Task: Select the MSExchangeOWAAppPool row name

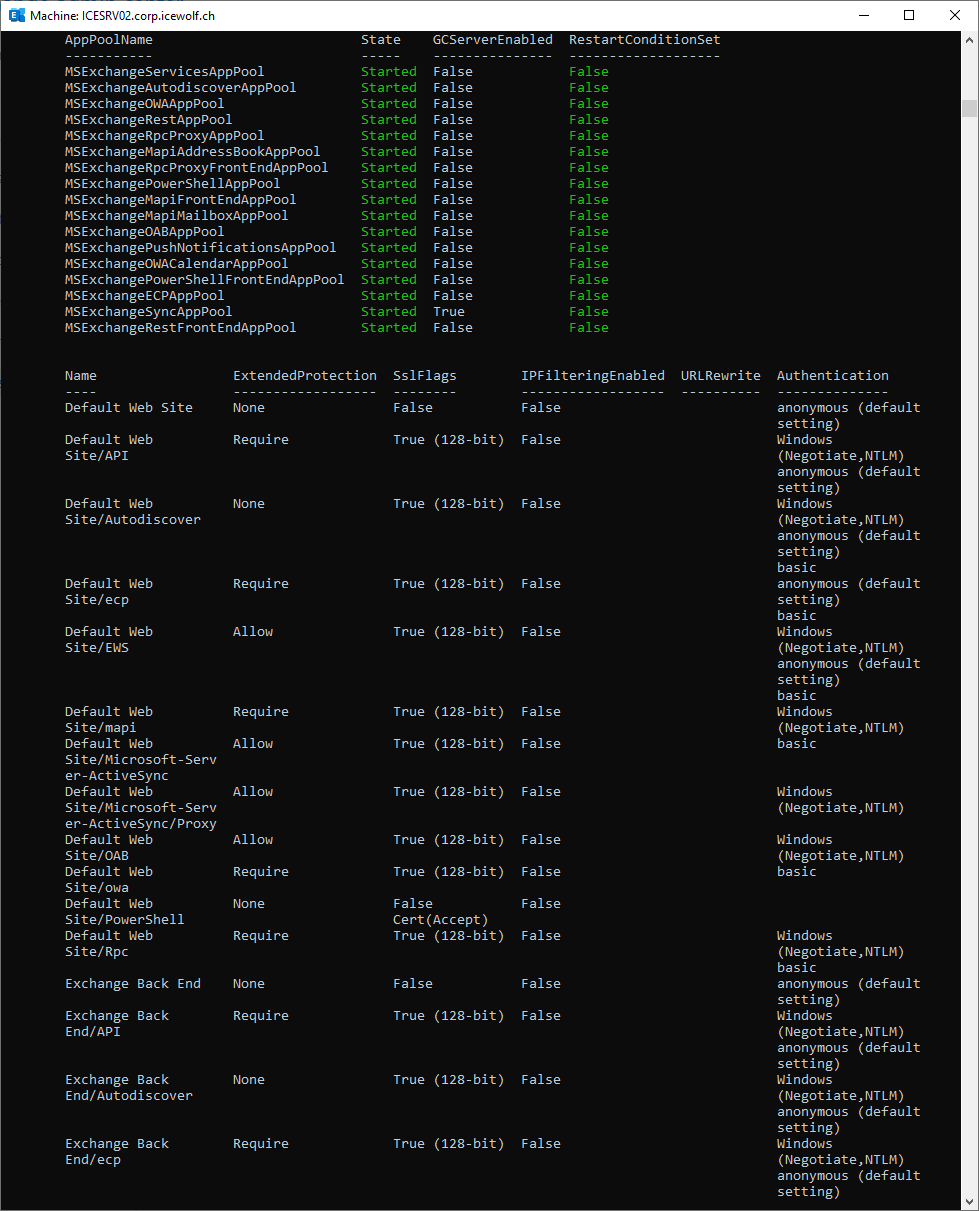Action: 144,104
